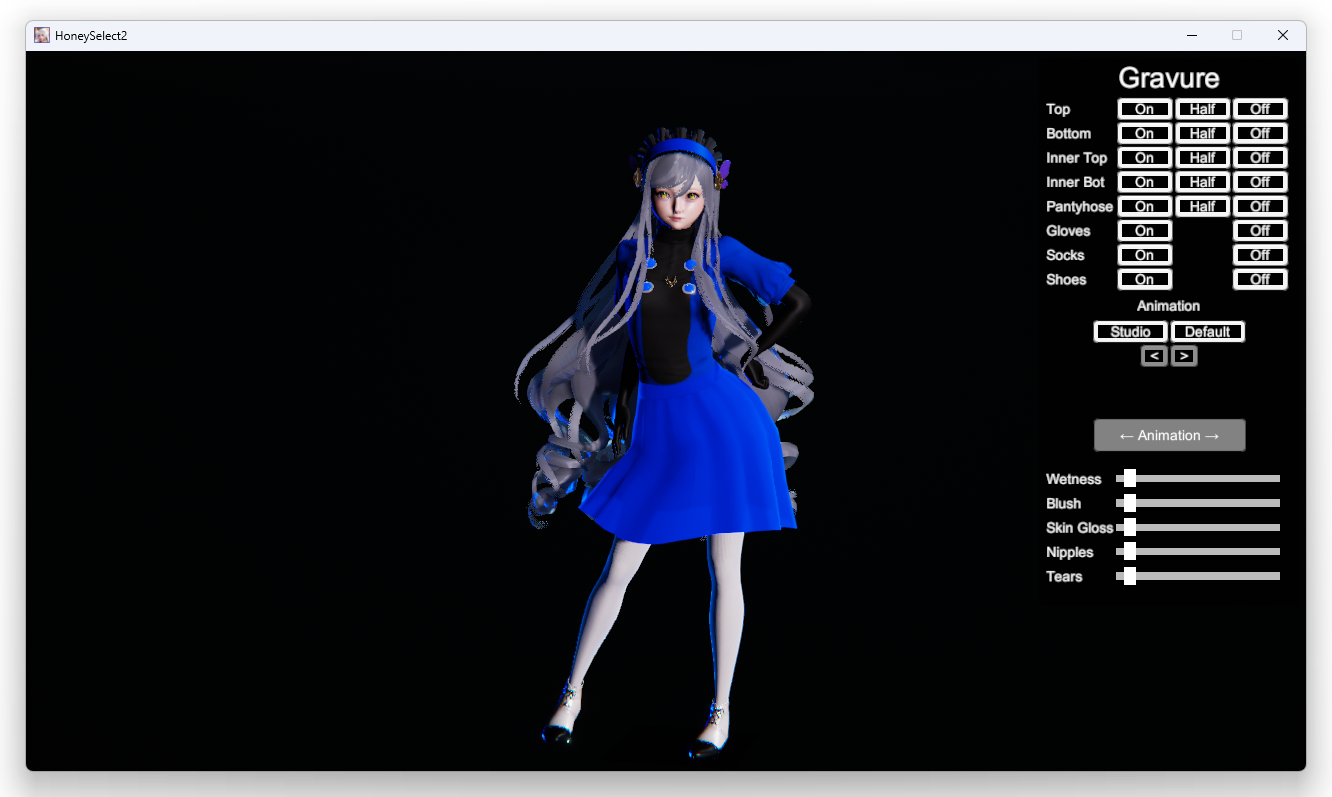
Task: Go to the previous animation with < arrow
Action: [x=1154, y=356]
